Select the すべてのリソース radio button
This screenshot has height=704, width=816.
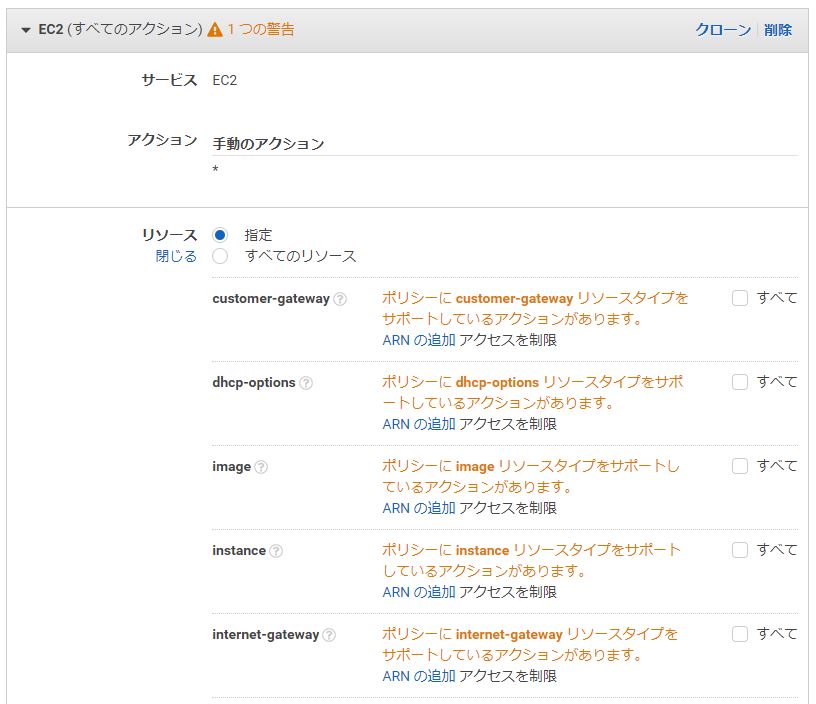click(220, 257)
